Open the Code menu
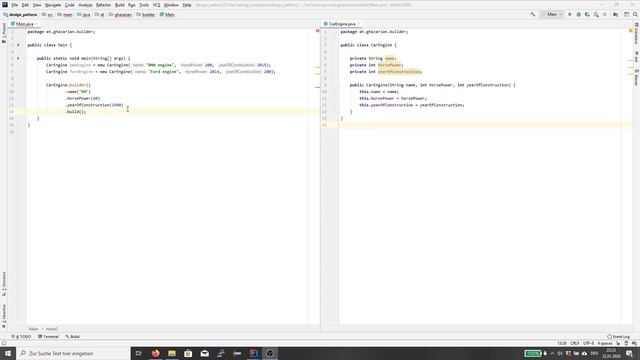The image size is (640, 360). (x=70, y=5)
